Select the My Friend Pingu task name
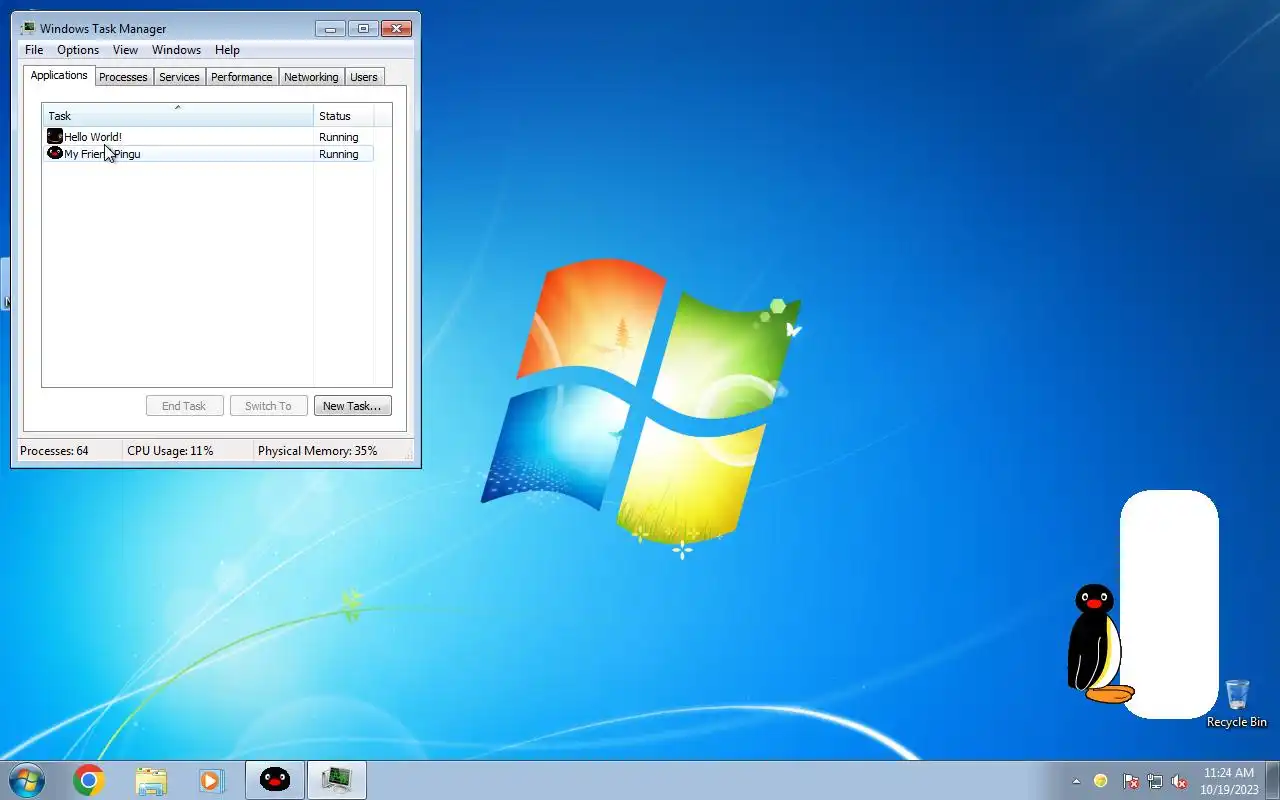Image resolution: width=1280 pixels, height=800 pixels. point(102,154)
